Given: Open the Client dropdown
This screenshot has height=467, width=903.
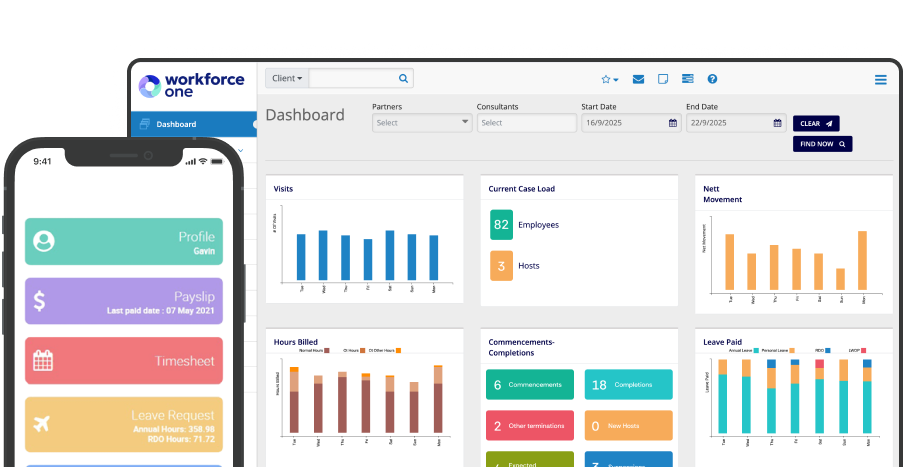Looking at the screenshot, I should [x=287, y=78].
